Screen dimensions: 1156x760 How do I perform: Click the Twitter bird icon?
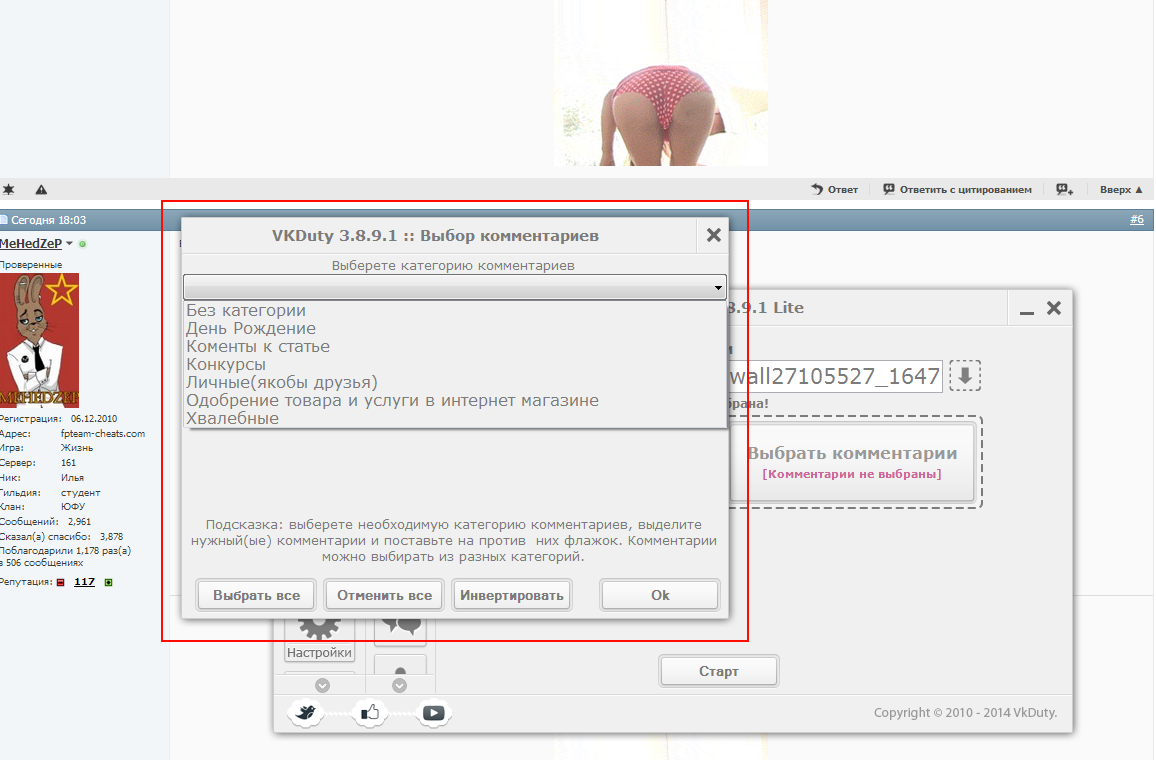tap(306, 713)
